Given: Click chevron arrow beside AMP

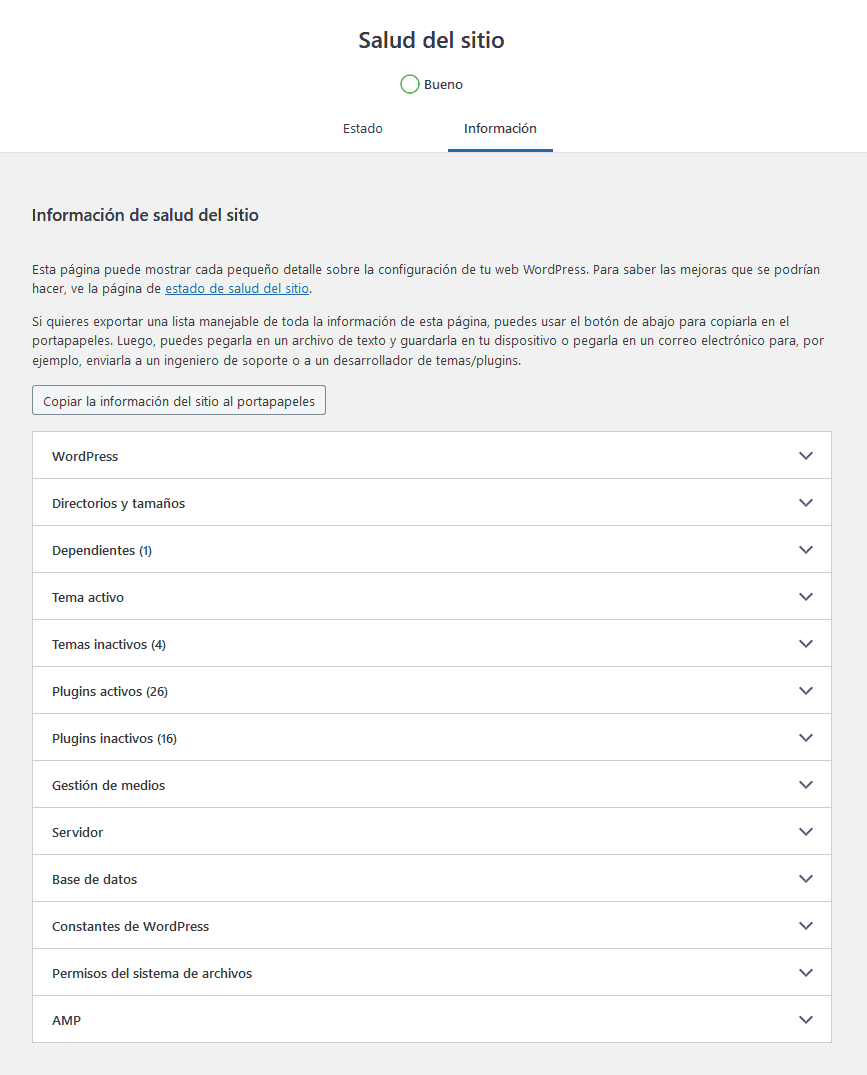Looking at the screenshot, I should (x=806, y=1020).
